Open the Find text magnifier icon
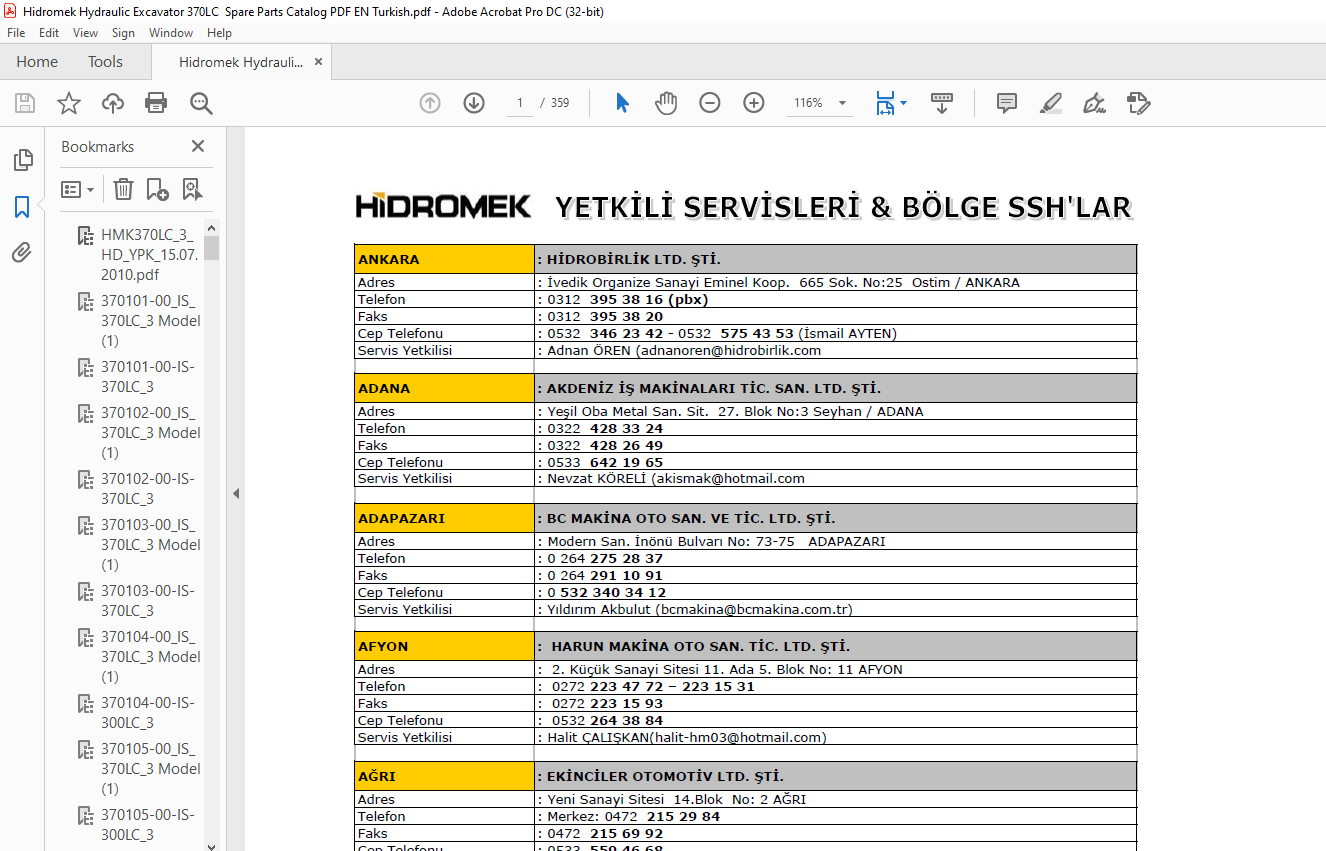This screenshot has width=1326, height=851. (x=201, y=103)
